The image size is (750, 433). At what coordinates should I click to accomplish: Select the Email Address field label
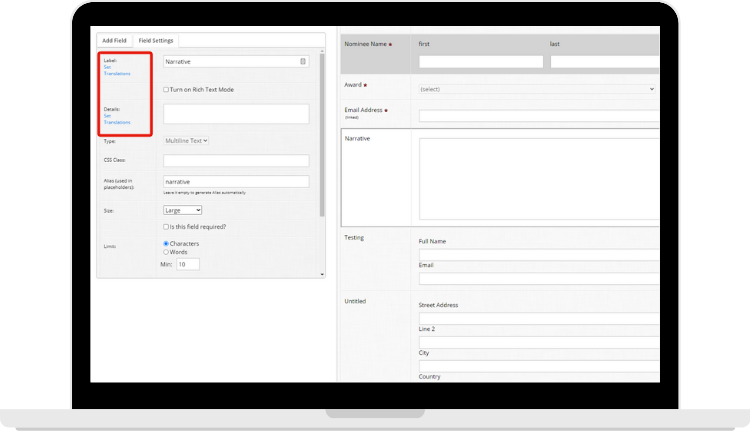364,110
